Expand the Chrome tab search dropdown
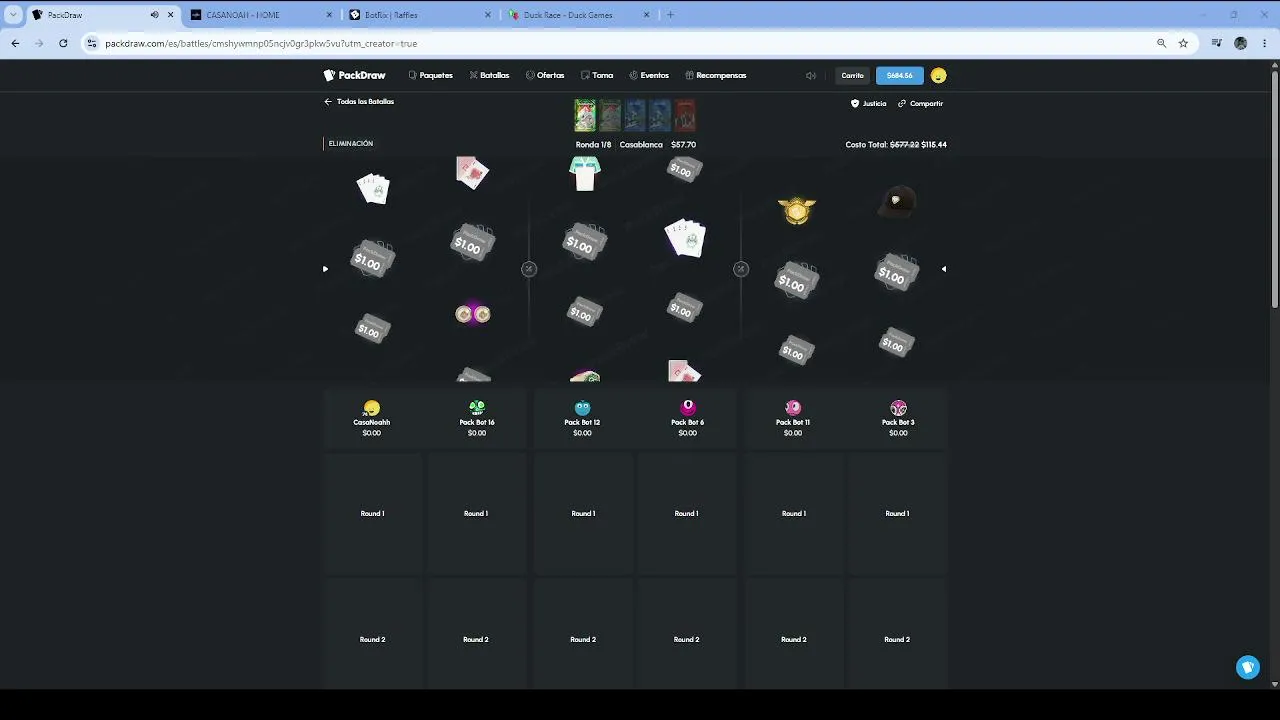1280x720 pixels. pos(14,15)
